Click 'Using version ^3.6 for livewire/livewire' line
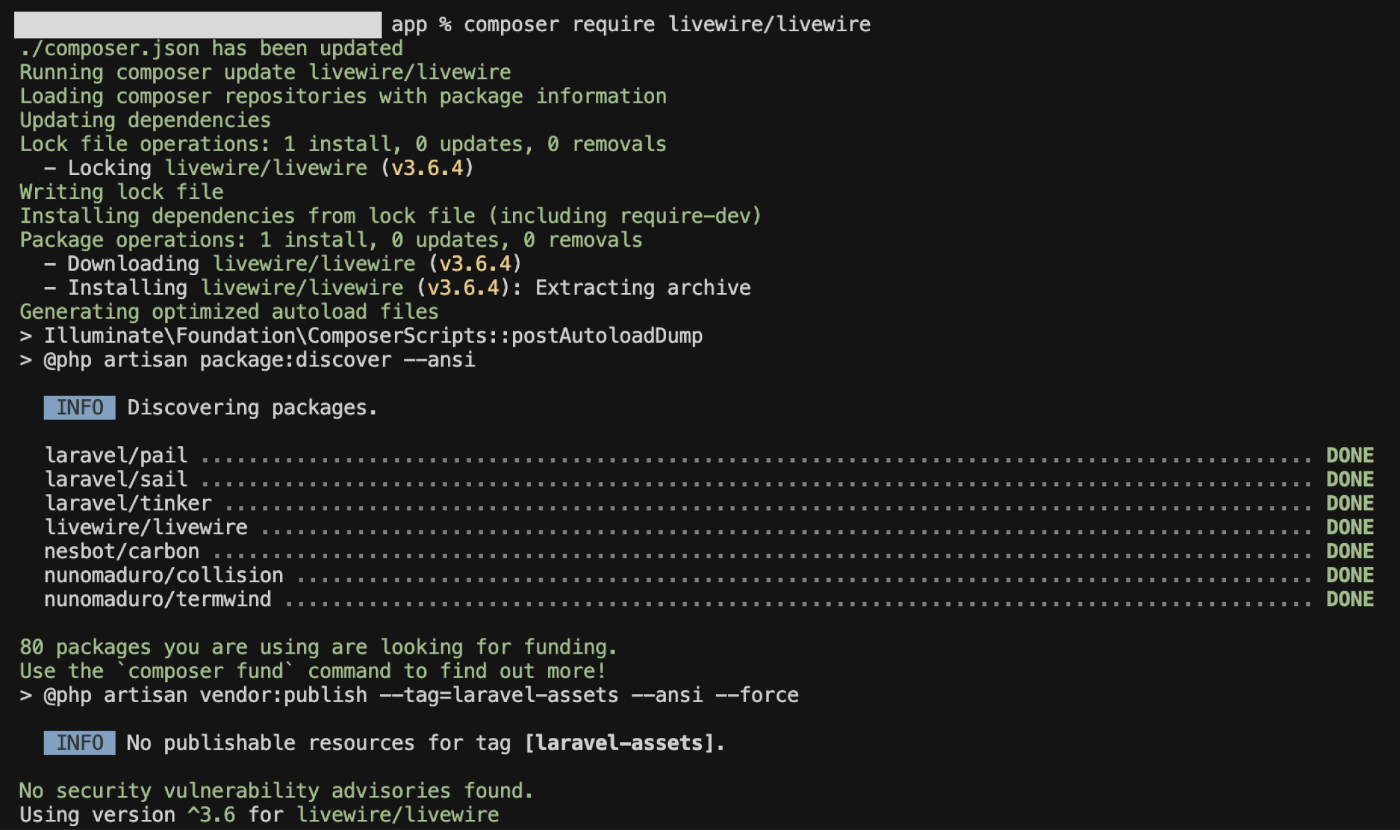 pos(259,816)
